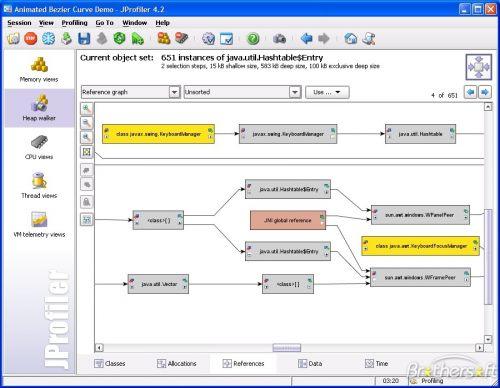Select the JNI global reference node

pos(288,220)
